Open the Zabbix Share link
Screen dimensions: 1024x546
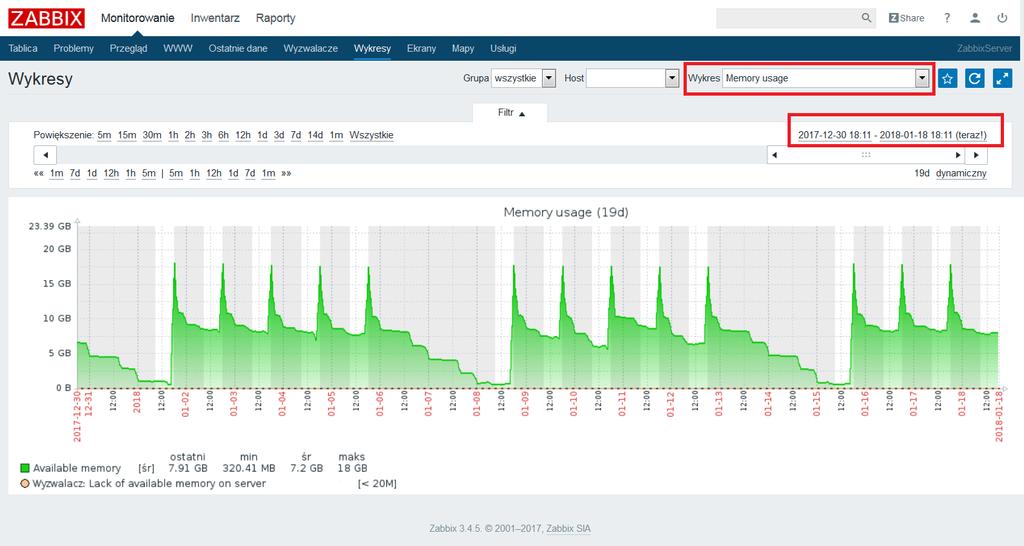coord(906,18)
